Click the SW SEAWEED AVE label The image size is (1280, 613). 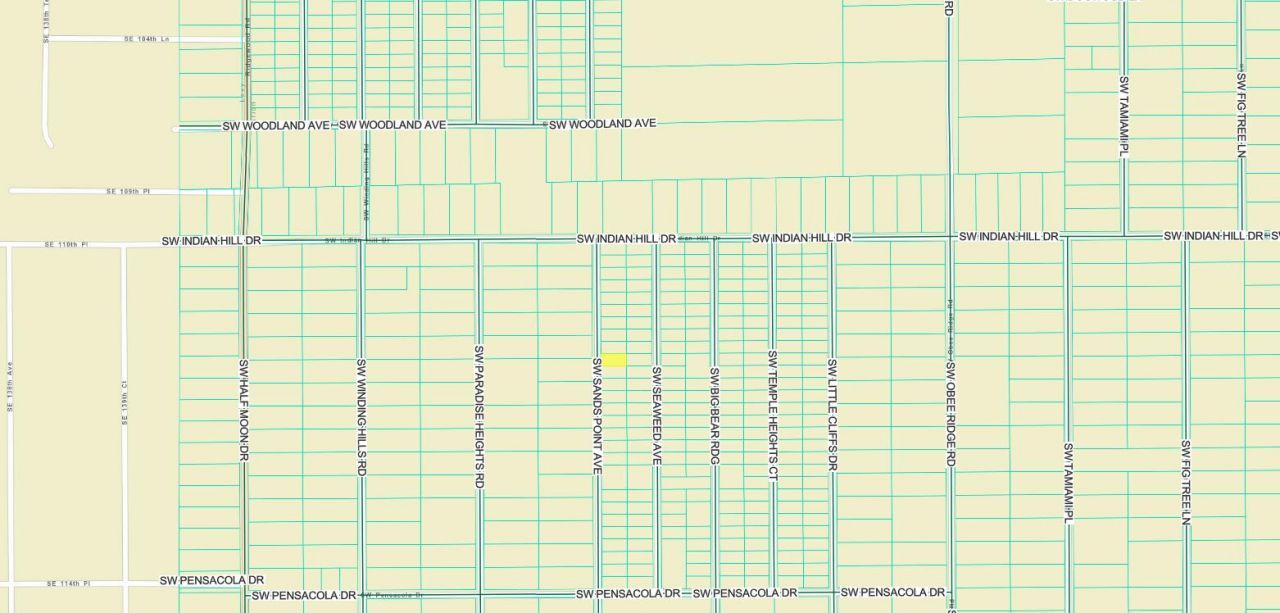click(x=656, y=415)
